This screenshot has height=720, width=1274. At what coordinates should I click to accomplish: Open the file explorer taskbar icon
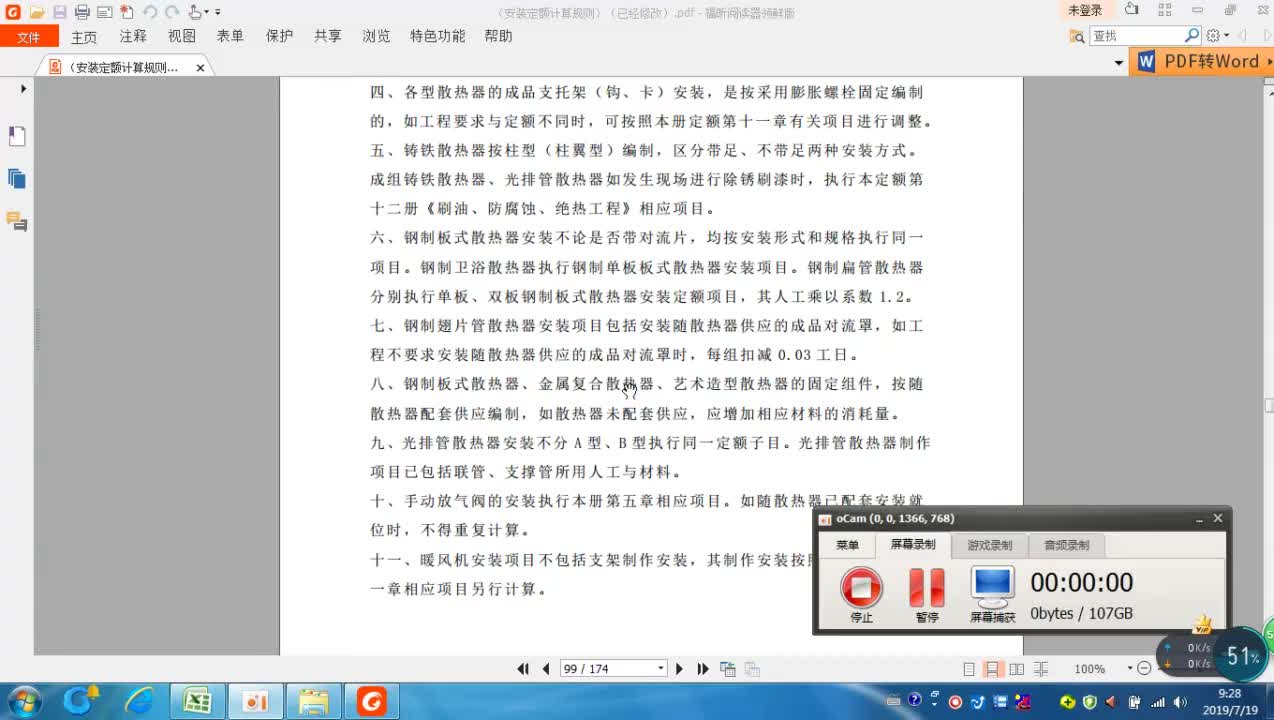[313, 702]
